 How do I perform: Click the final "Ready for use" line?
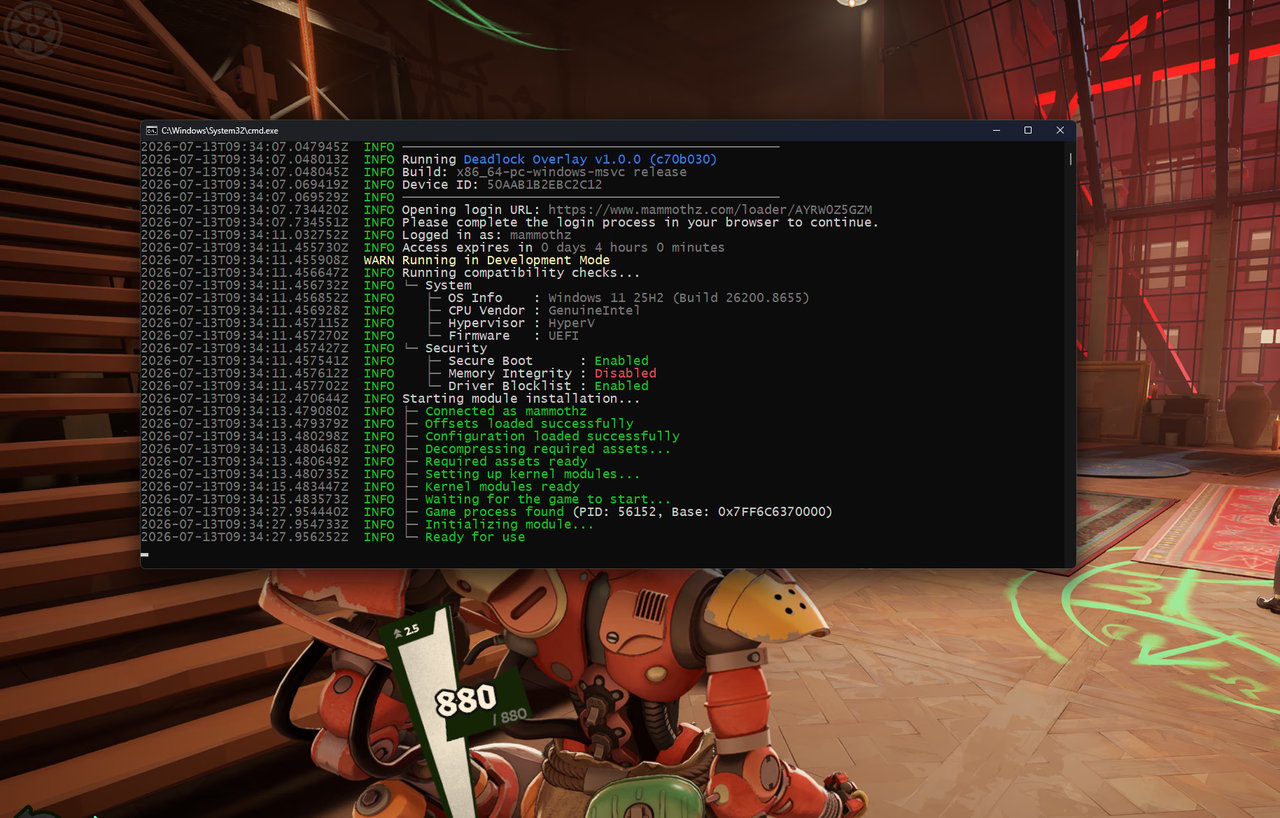[475, 537]
